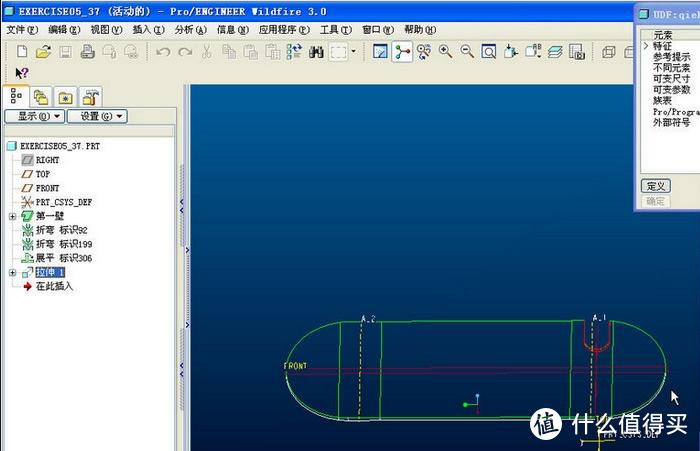Screen dimensions: 700x451
Task: Select the FRONT datum plane in tree
Action: pos(47,188)
